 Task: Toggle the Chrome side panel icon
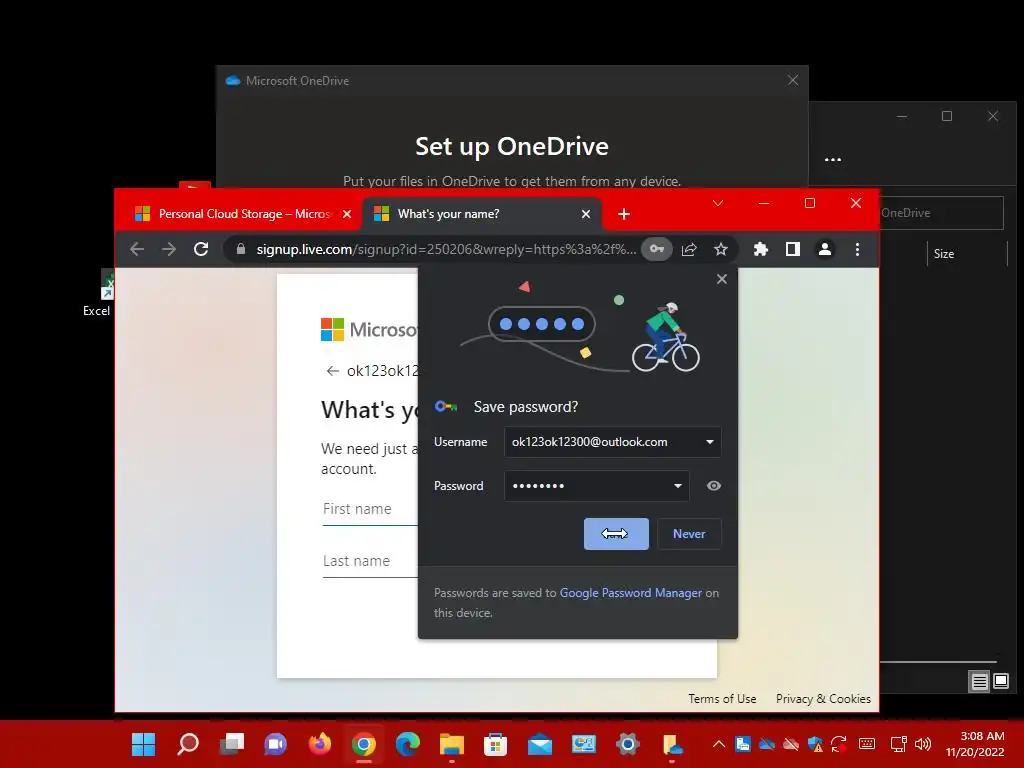793,249
